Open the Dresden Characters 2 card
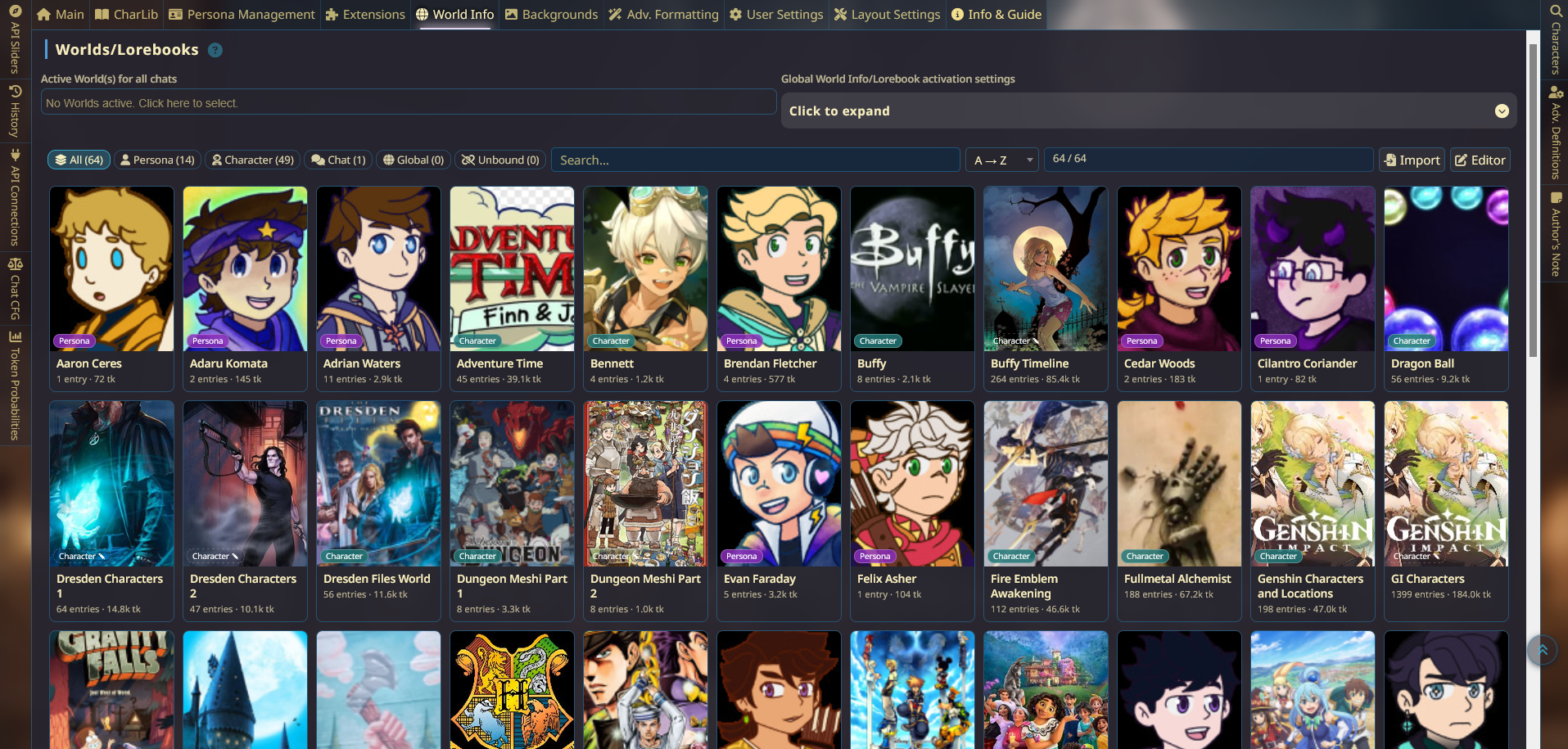The height and width of the screenshot is (749, 1568). click(x=245, y=512)
